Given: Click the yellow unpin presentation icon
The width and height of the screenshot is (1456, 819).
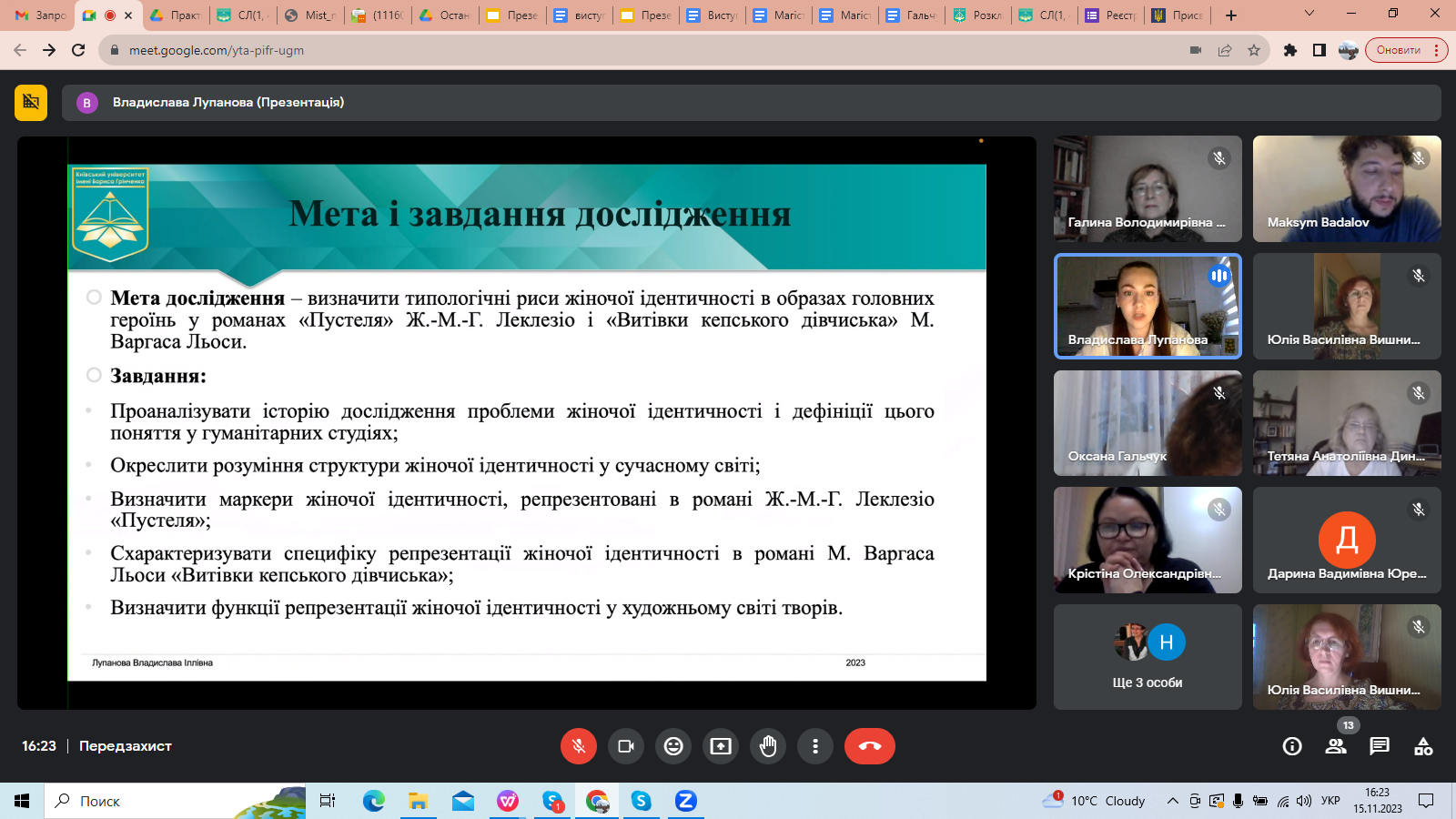Looking at the screenshot, I should pyautogui.click(x=31, y=103).
